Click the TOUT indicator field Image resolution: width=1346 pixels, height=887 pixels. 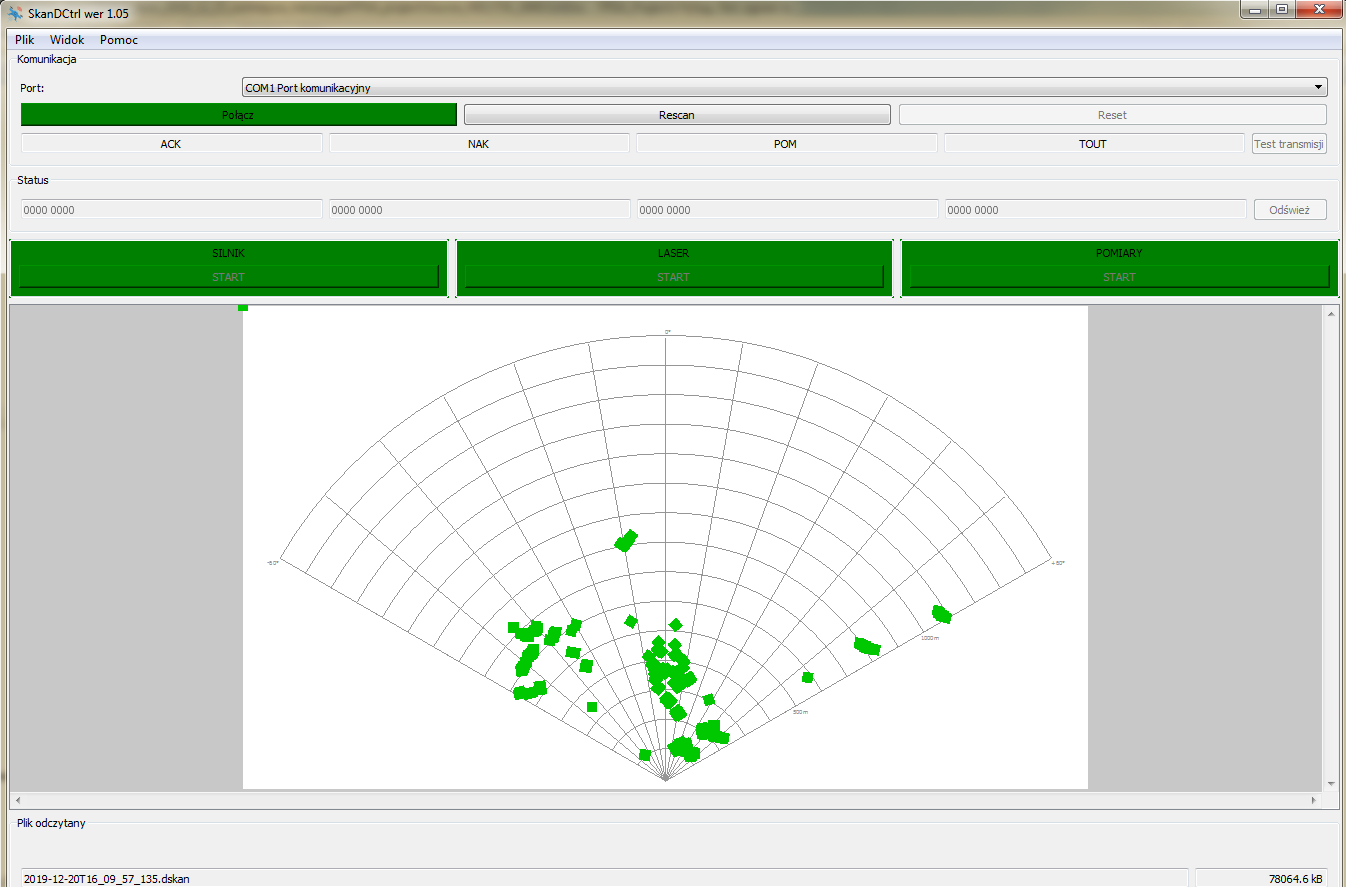[1093, 144]
